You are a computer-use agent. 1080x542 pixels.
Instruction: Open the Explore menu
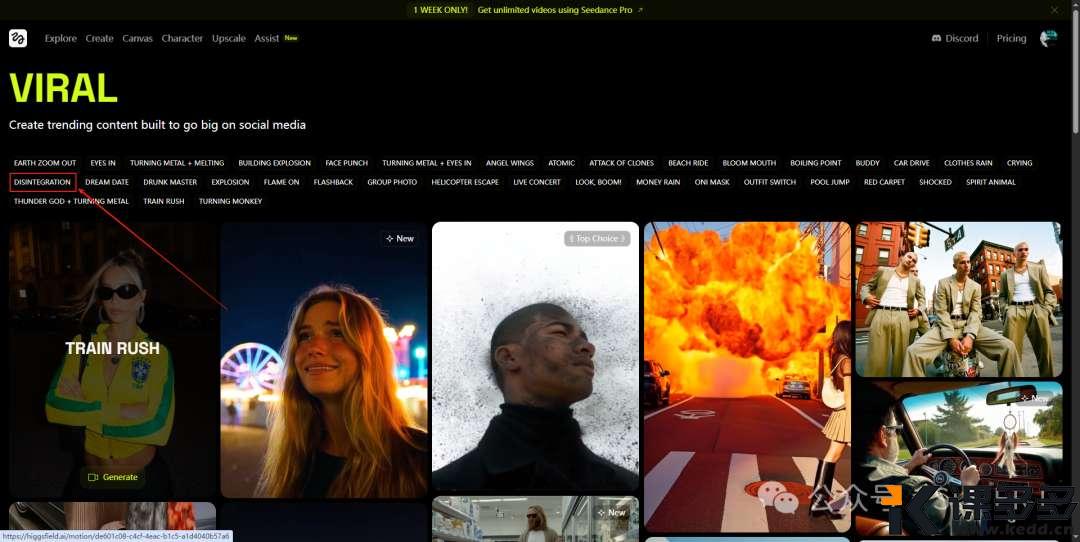[61, 38]
